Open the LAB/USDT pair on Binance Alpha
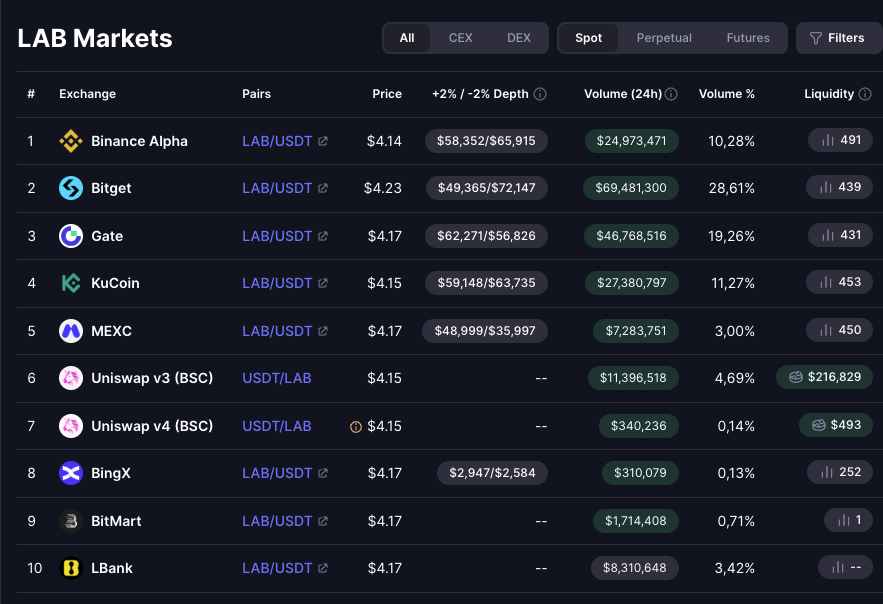The width and height of the screenshot is (883, 604). (277, 141)
